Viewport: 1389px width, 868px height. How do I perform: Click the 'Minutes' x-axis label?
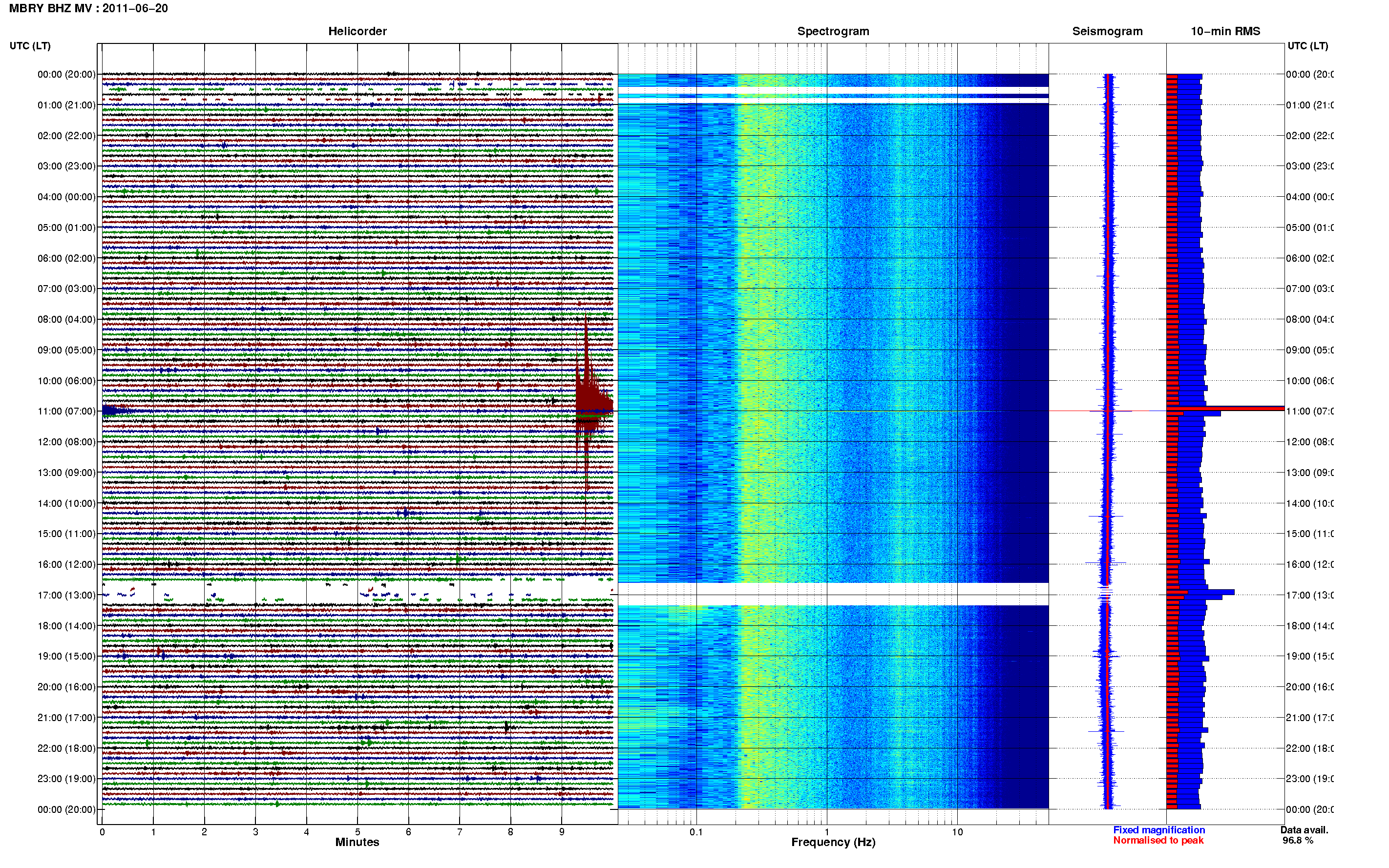coord(357,842)
